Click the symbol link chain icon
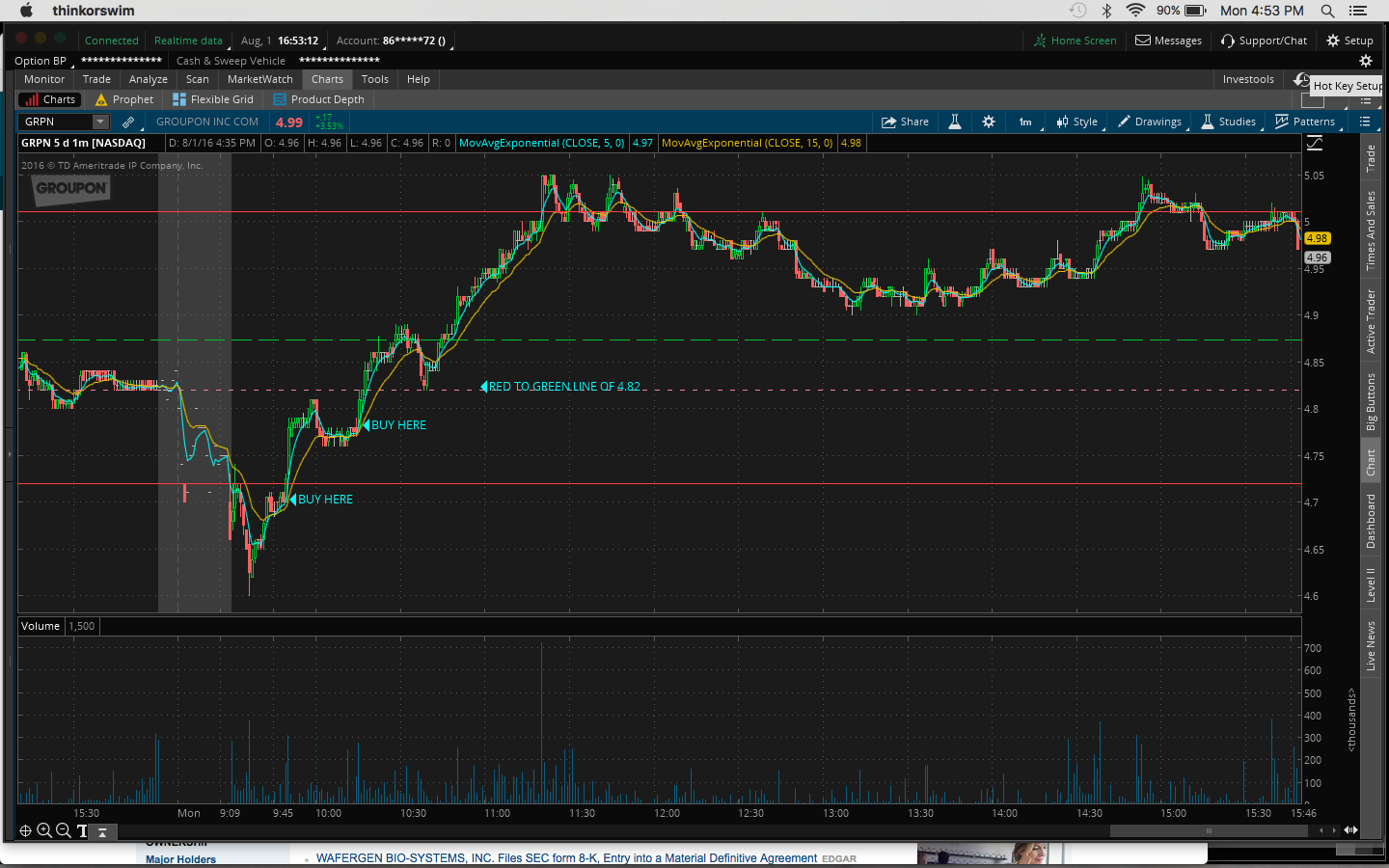 pos(128,122)
